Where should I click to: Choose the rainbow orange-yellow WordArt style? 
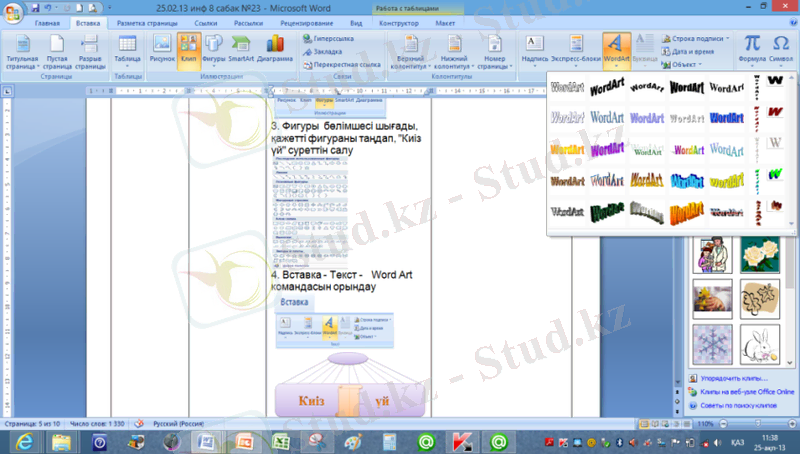(567, 150)
